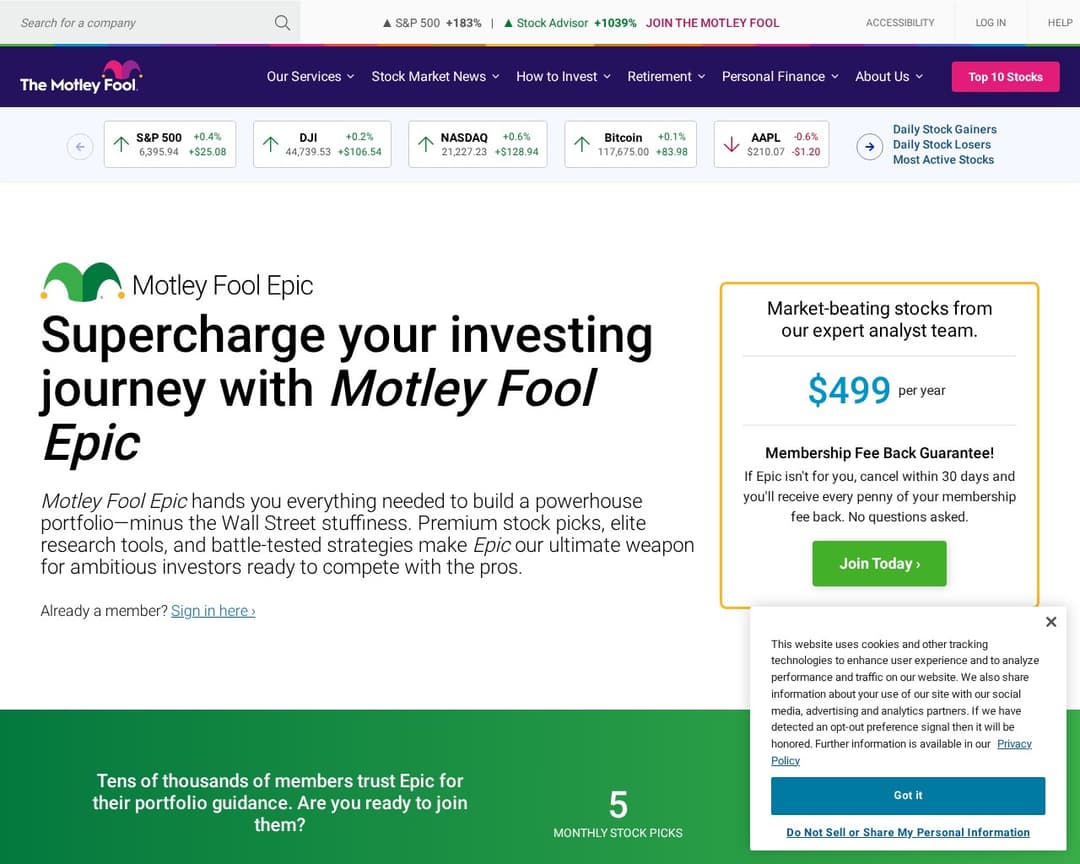1080x864 pixels.
Task: Click the jester hat icon above Motley Fool Epic heading
Action: click(81, 281)
